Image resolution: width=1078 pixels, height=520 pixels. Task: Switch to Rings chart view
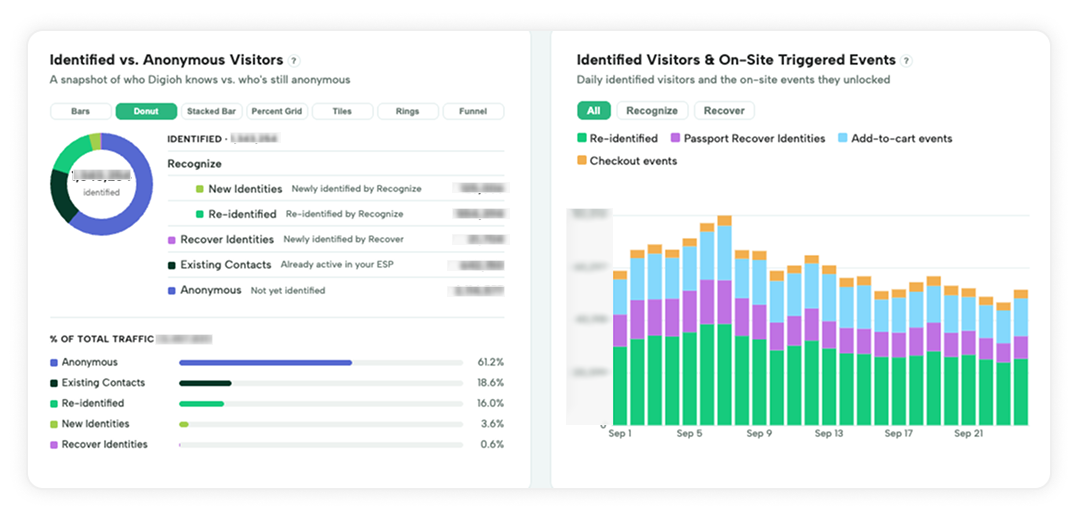coord(408,111)
